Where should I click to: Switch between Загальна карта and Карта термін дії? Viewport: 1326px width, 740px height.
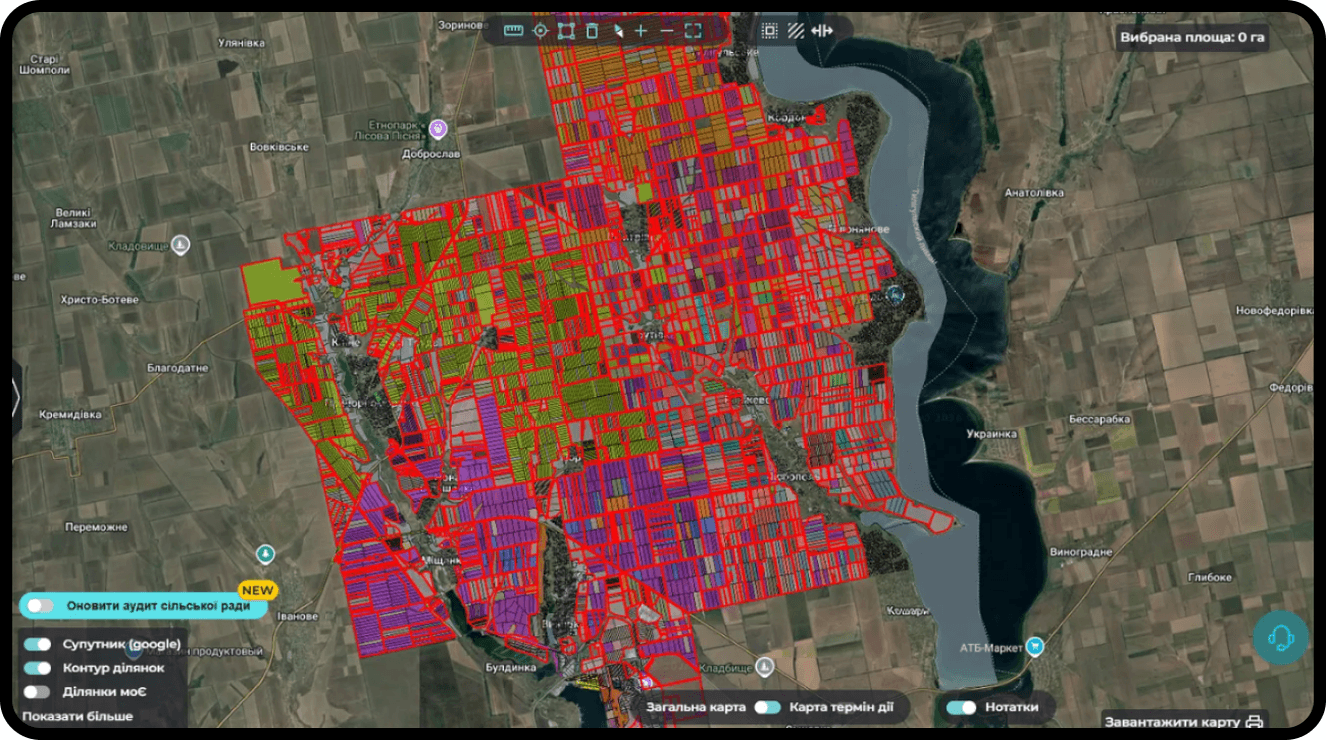pos(768,707)
